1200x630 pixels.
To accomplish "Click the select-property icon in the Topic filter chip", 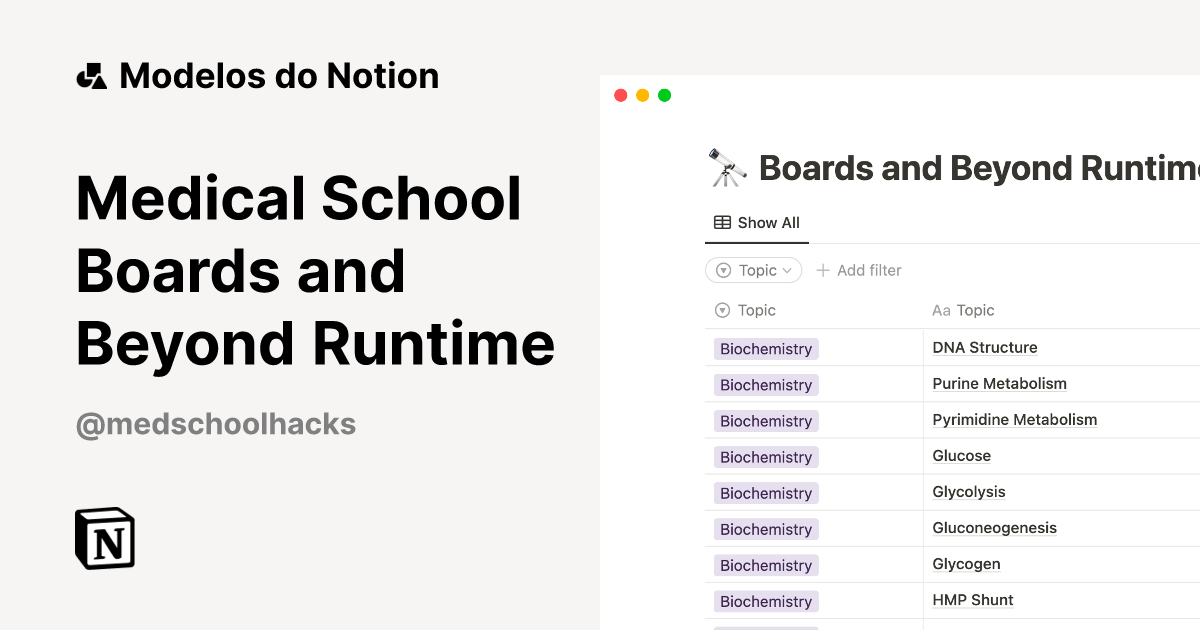I will 724,270.
